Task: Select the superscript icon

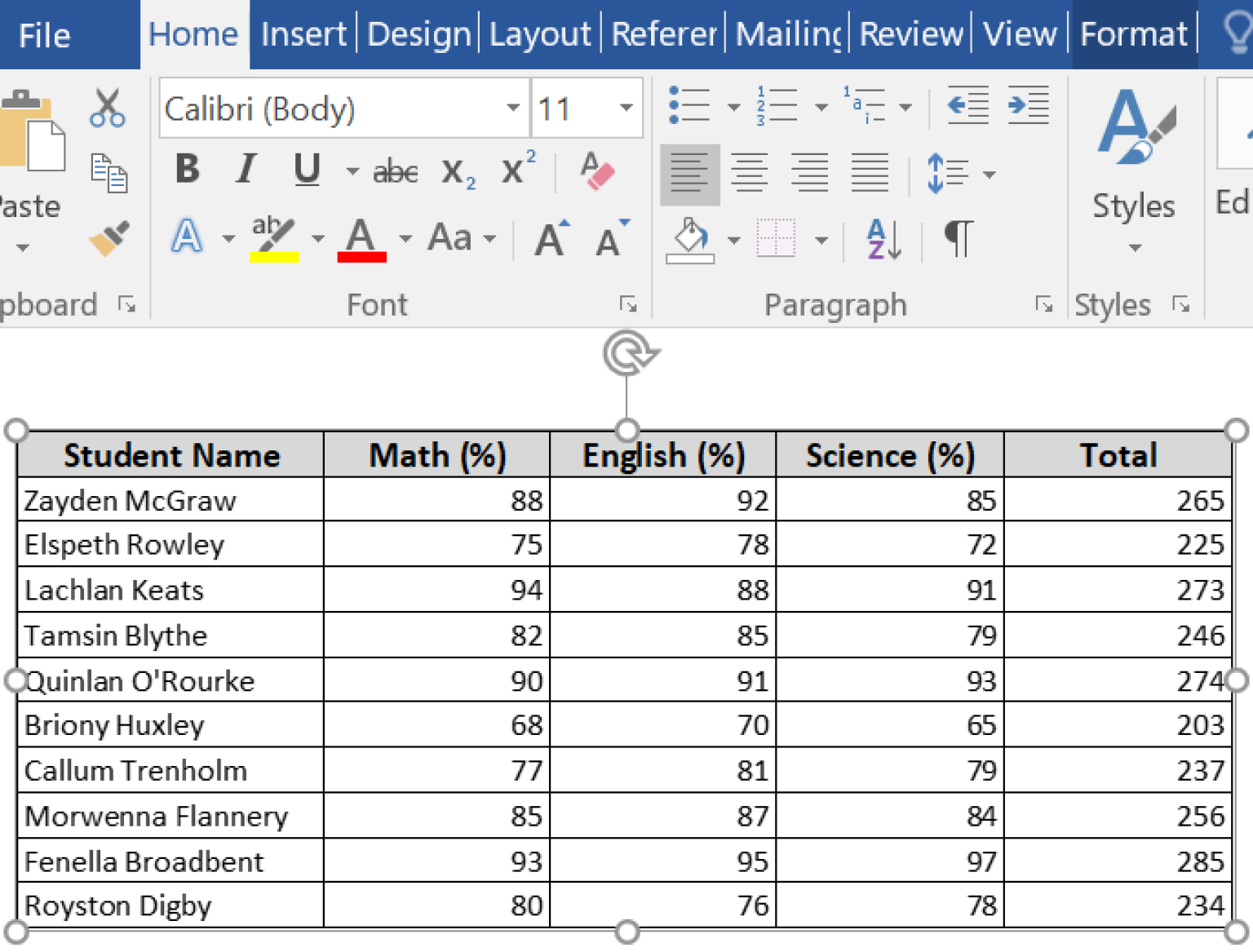Action: point(514,169)
